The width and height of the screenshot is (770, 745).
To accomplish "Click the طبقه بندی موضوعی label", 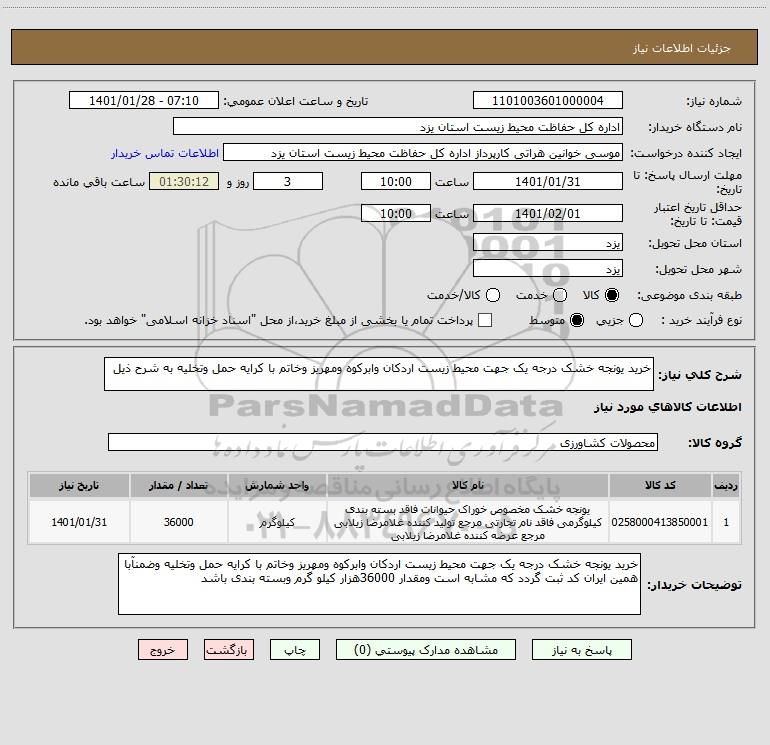I will [x=689, y=295].
